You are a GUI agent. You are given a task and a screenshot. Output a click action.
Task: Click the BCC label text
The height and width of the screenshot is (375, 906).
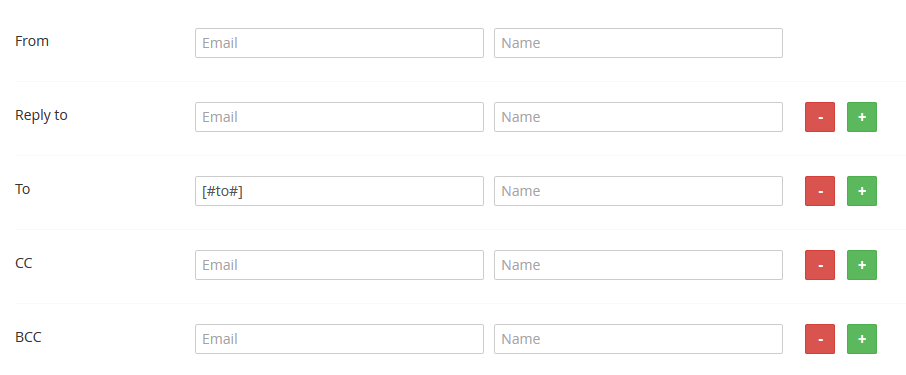28,337
